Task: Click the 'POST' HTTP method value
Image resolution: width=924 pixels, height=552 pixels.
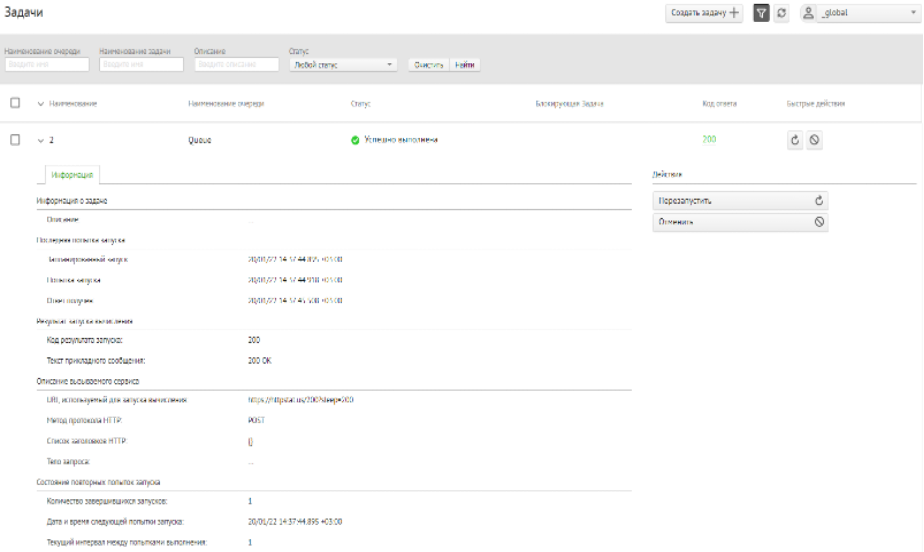Action: point(256,421)
